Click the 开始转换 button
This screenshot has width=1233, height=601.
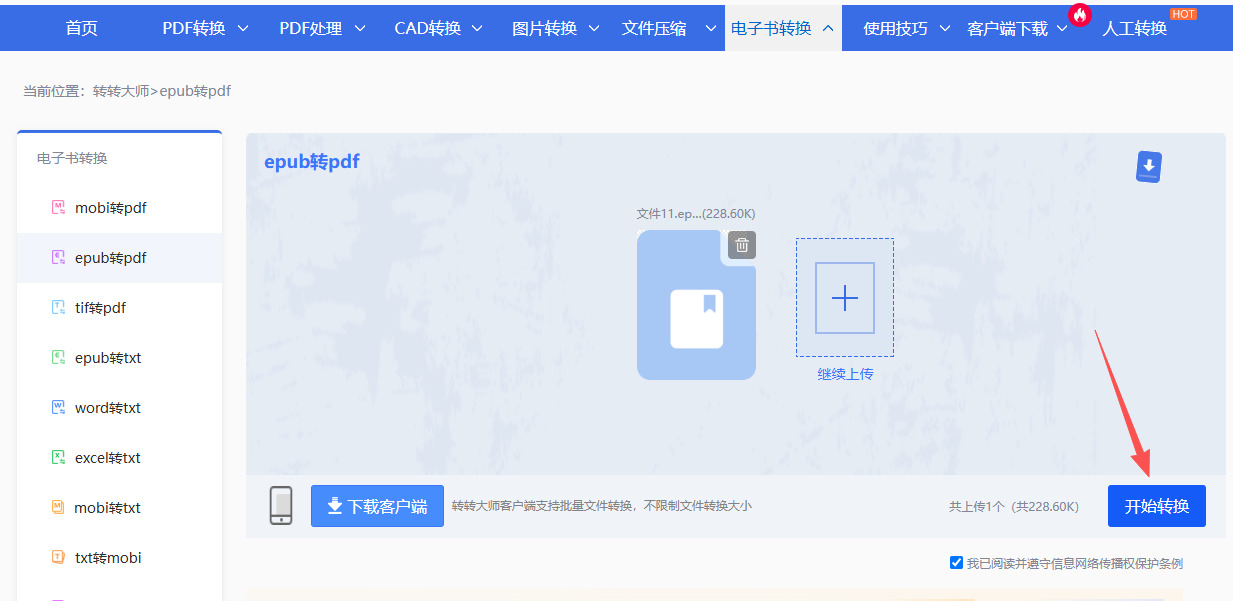(x=1157, y=506)
